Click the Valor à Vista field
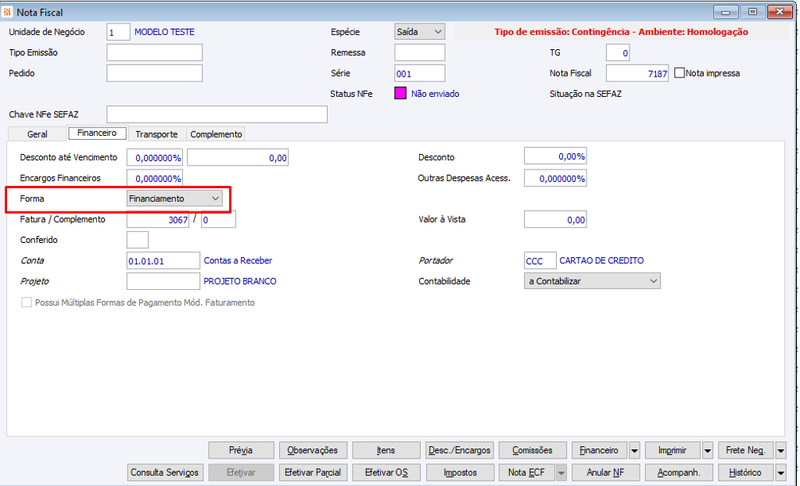Viewport: 800px width, 486px height. tap(555, 219)
